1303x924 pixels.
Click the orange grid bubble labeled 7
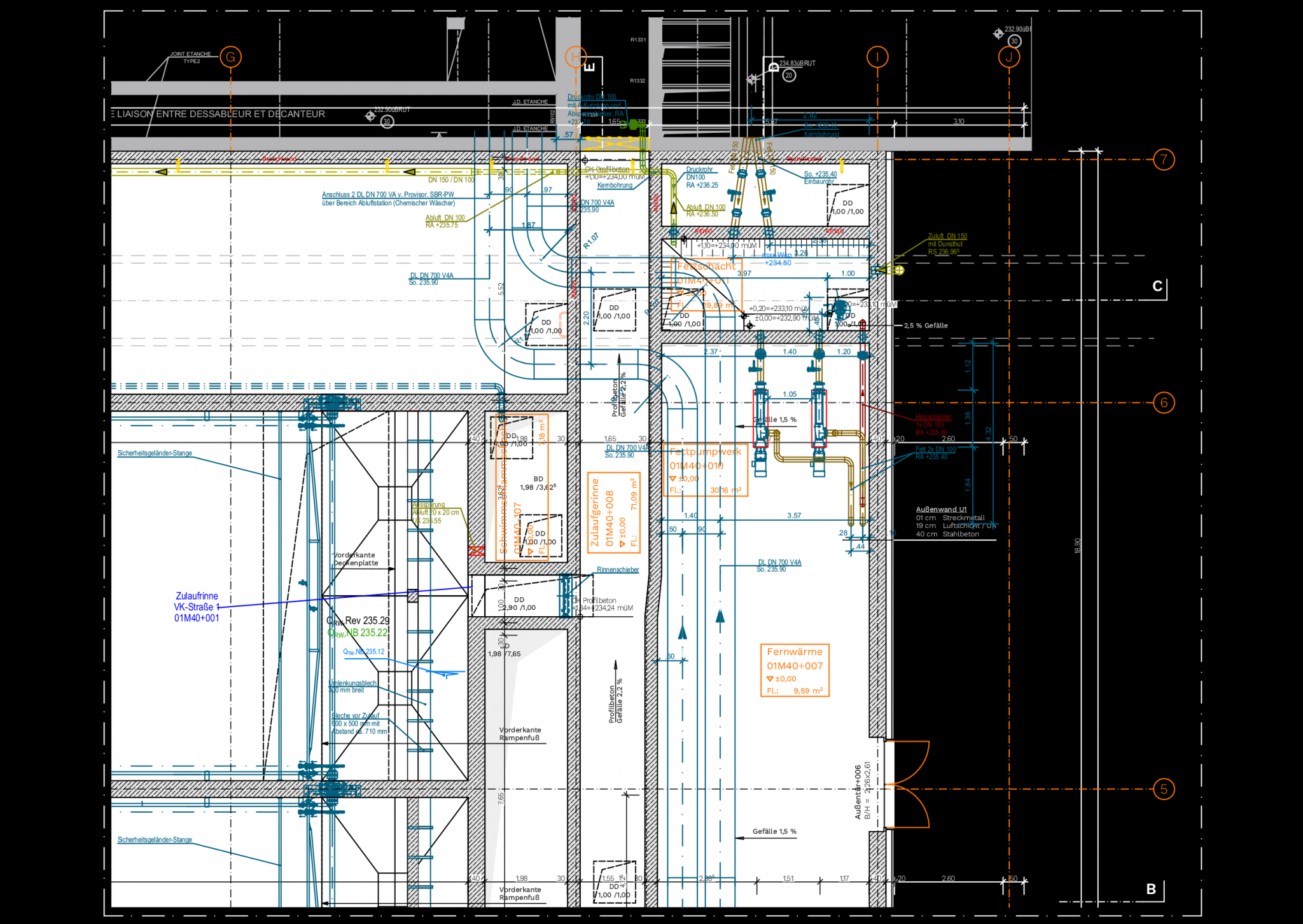coord(1164,160)
